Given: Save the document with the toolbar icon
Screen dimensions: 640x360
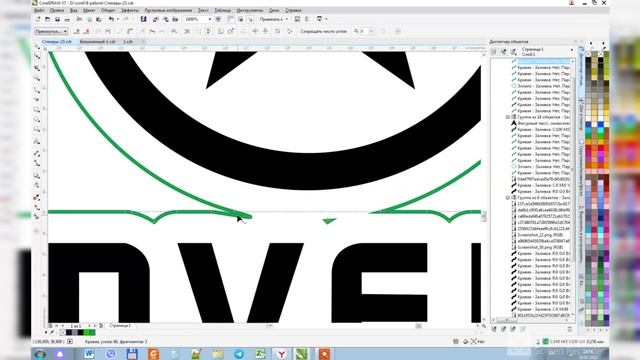Looking at the screenshot, I should (58, 19).
